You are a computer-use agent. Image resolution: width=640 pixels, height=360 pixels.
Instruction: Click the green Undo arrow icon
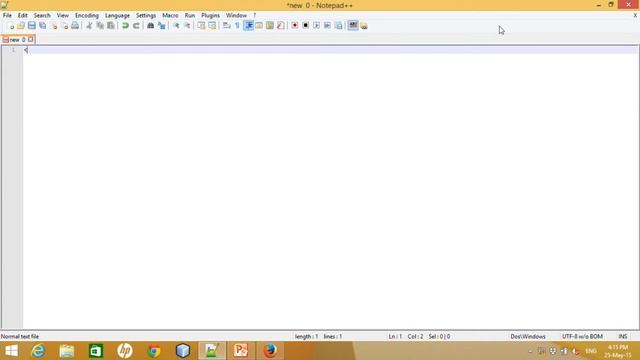tap(125, 26)
